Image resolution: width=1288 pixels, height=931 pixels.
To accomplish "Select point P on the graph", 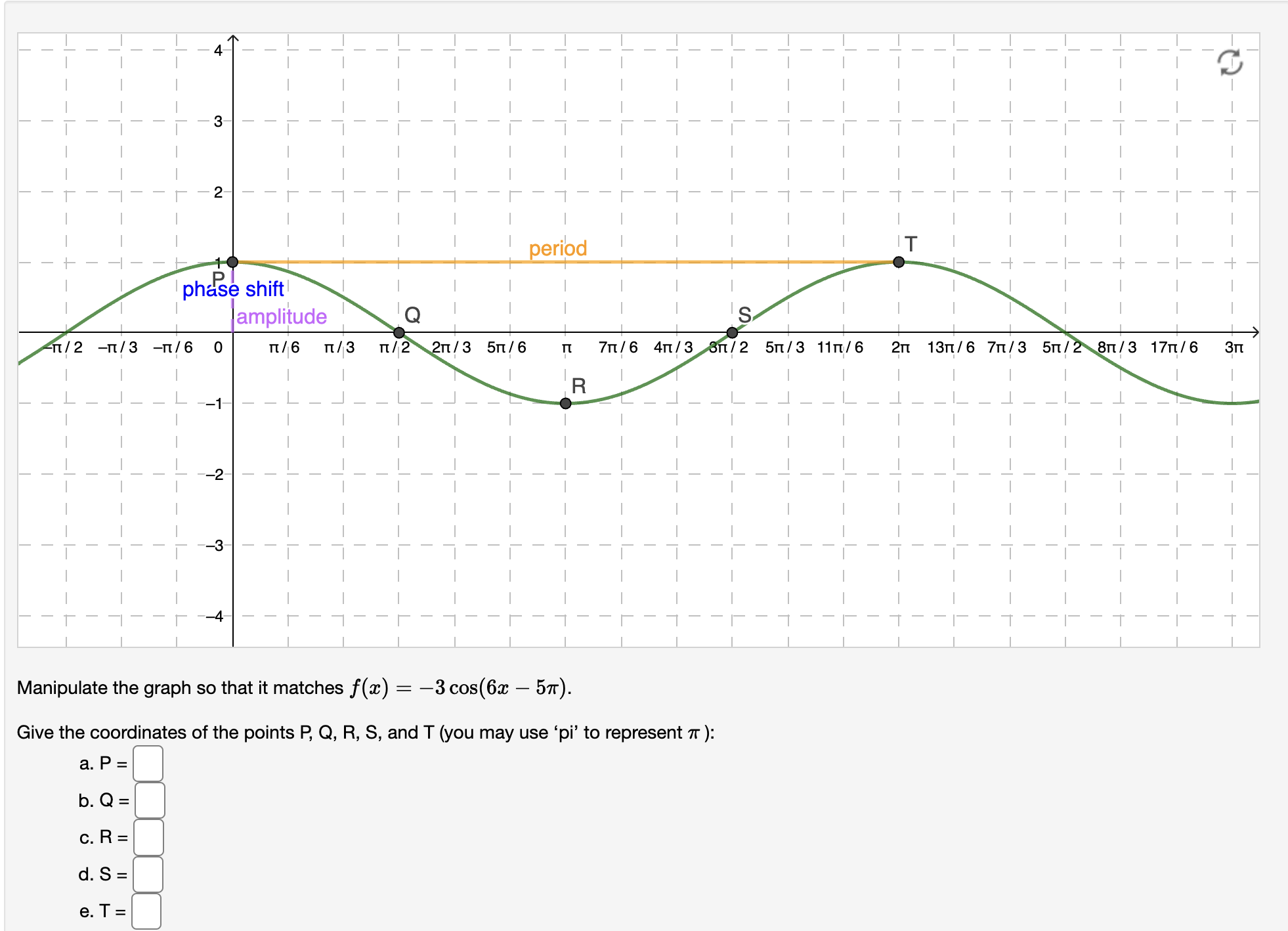I will pyautogui.click(x=232, y=262).
